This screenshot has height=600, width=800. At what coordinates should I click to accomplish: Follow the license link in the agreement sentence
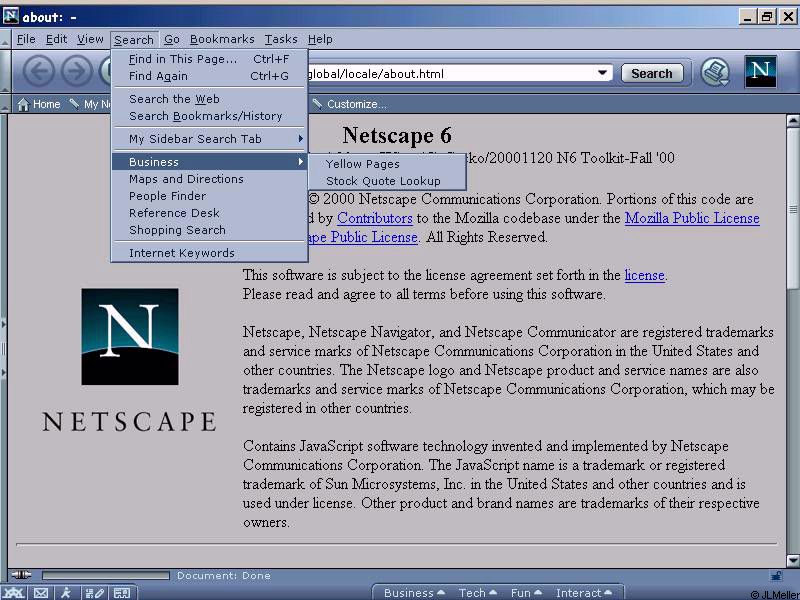(644, 276)
